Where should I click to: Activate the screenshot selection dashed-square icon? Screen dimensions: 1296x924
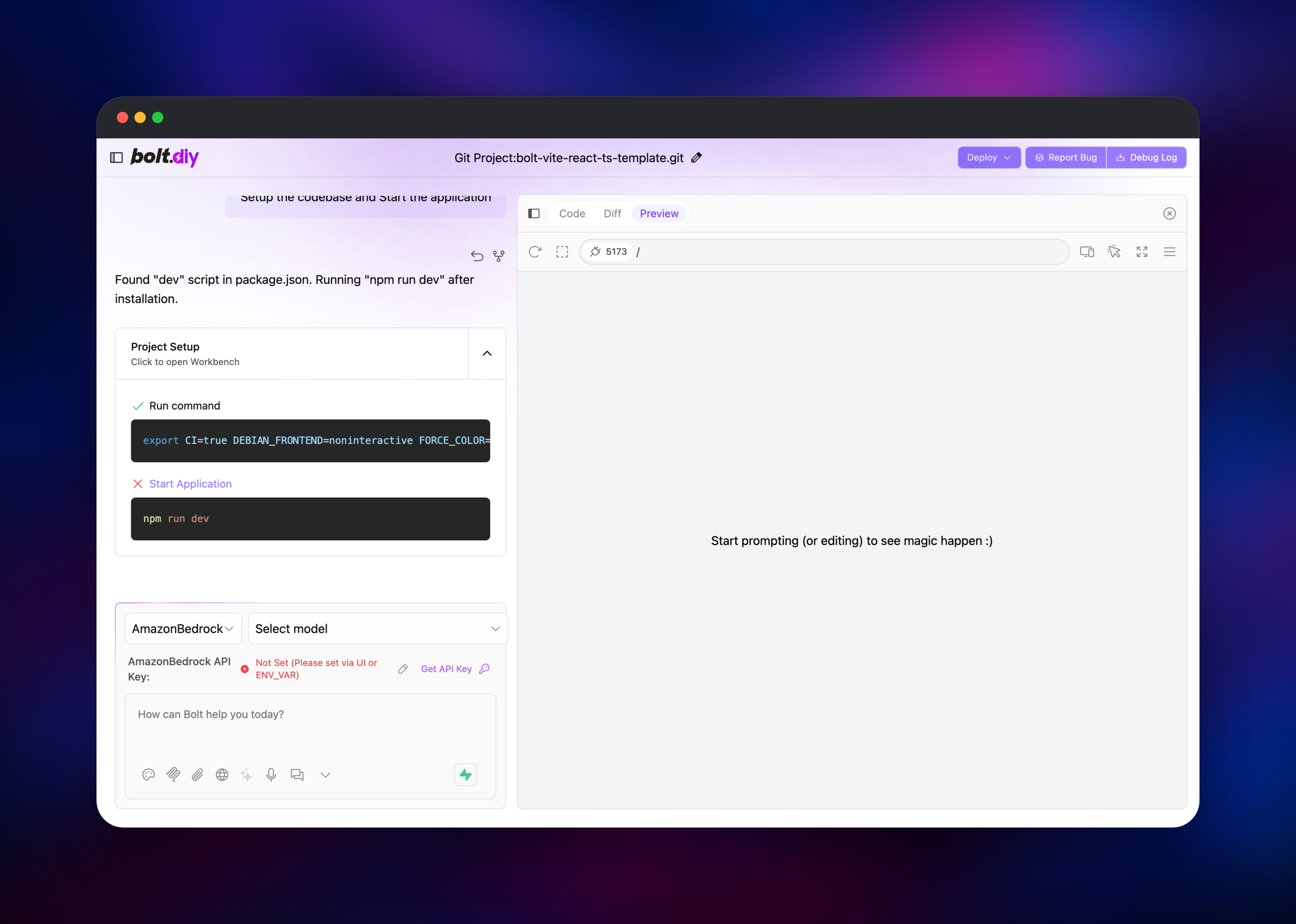[562, 252]
